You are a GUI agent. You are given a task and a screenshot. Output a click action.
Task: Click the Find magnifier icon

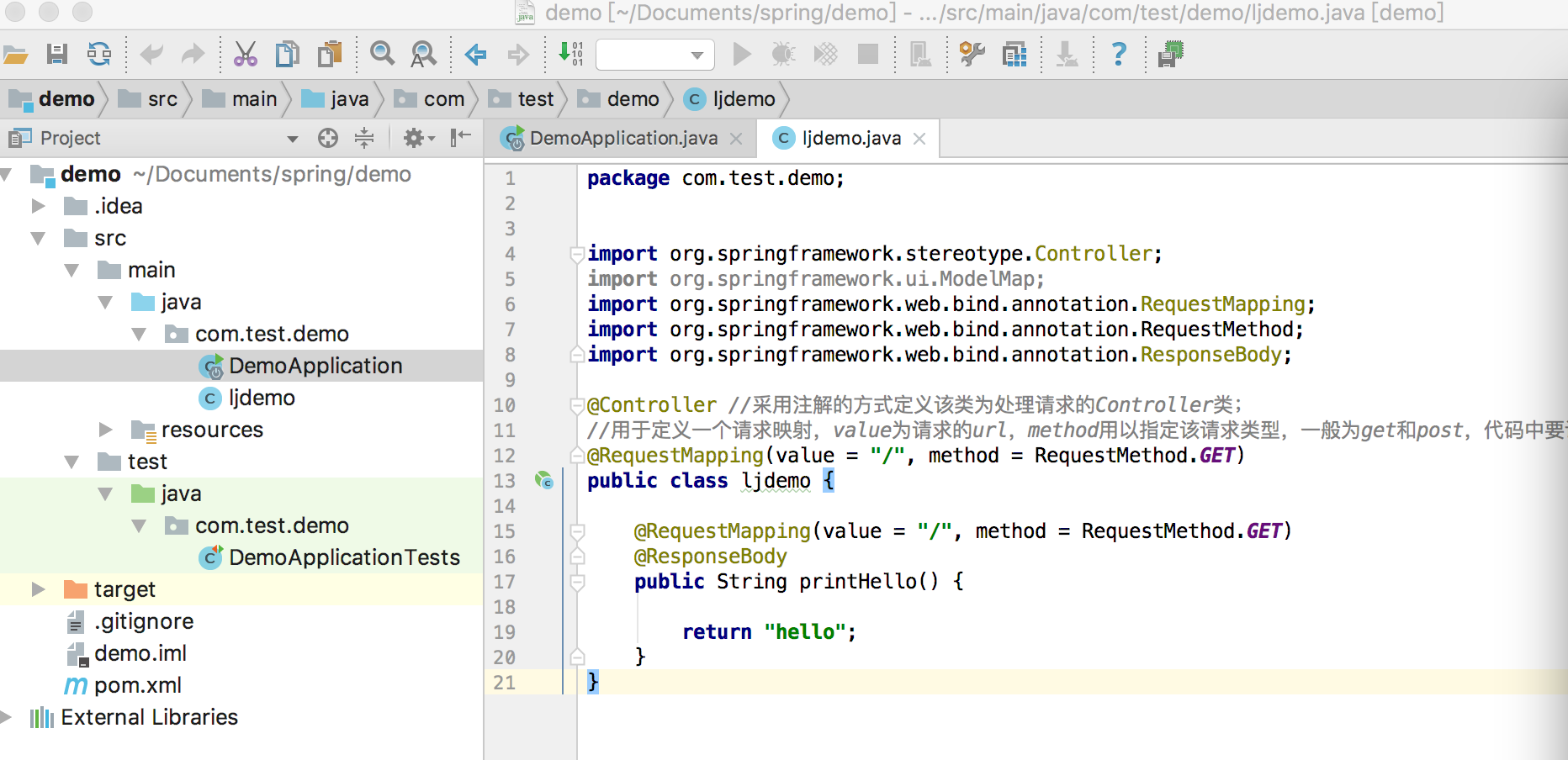click(x=383, y=54)
